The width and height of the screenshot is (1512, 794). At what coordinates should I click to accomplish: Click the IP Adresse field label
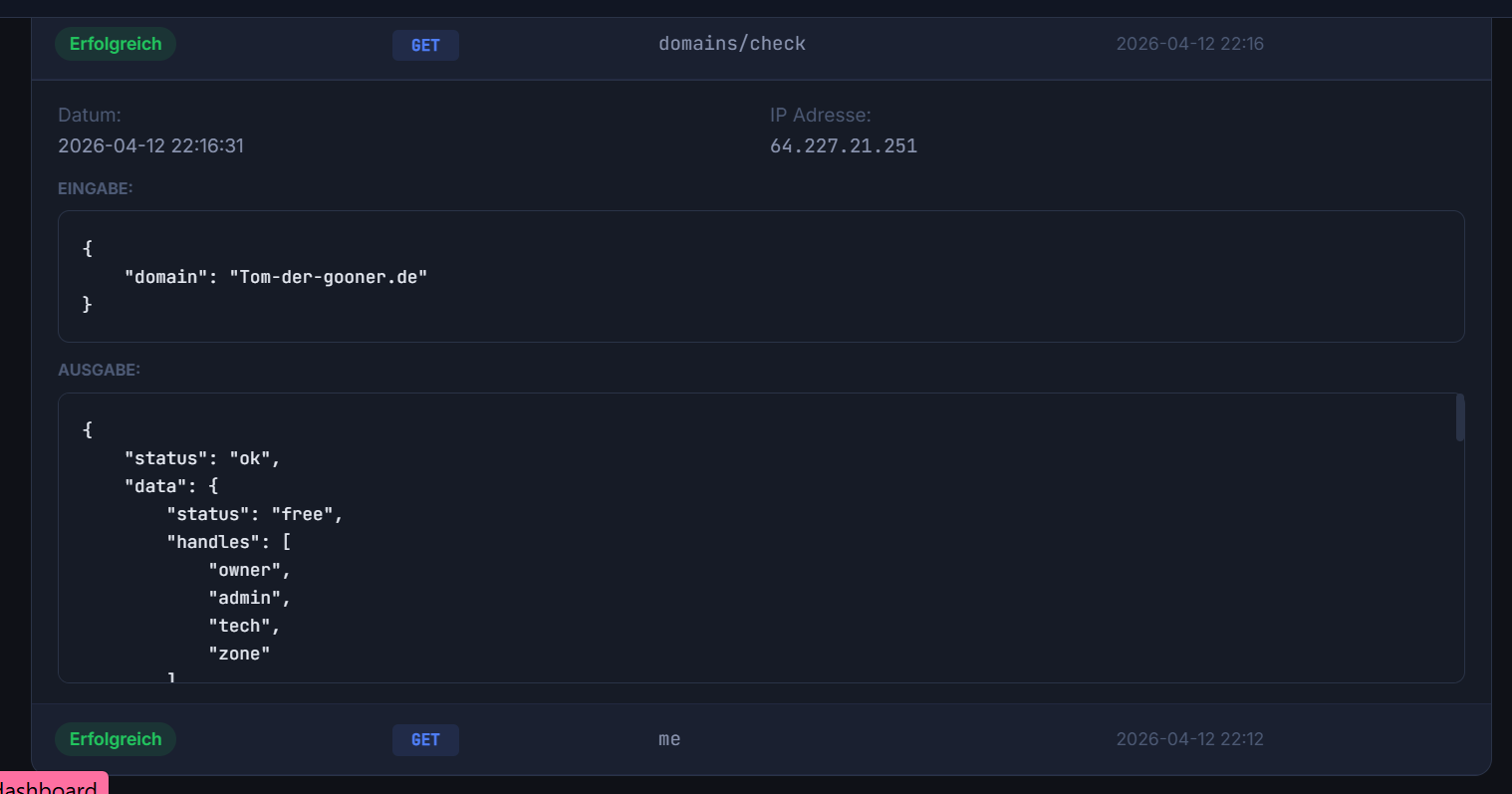tap(820, 116)
